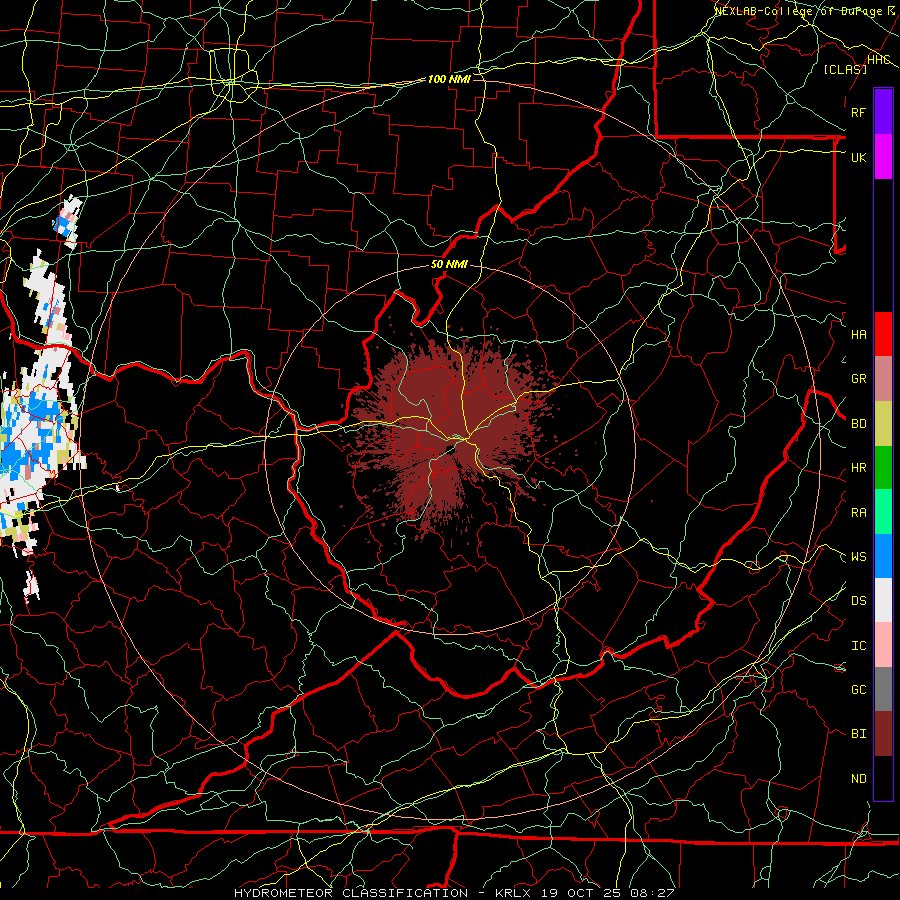Click the "HA" legend label text

tap(859, 334)
